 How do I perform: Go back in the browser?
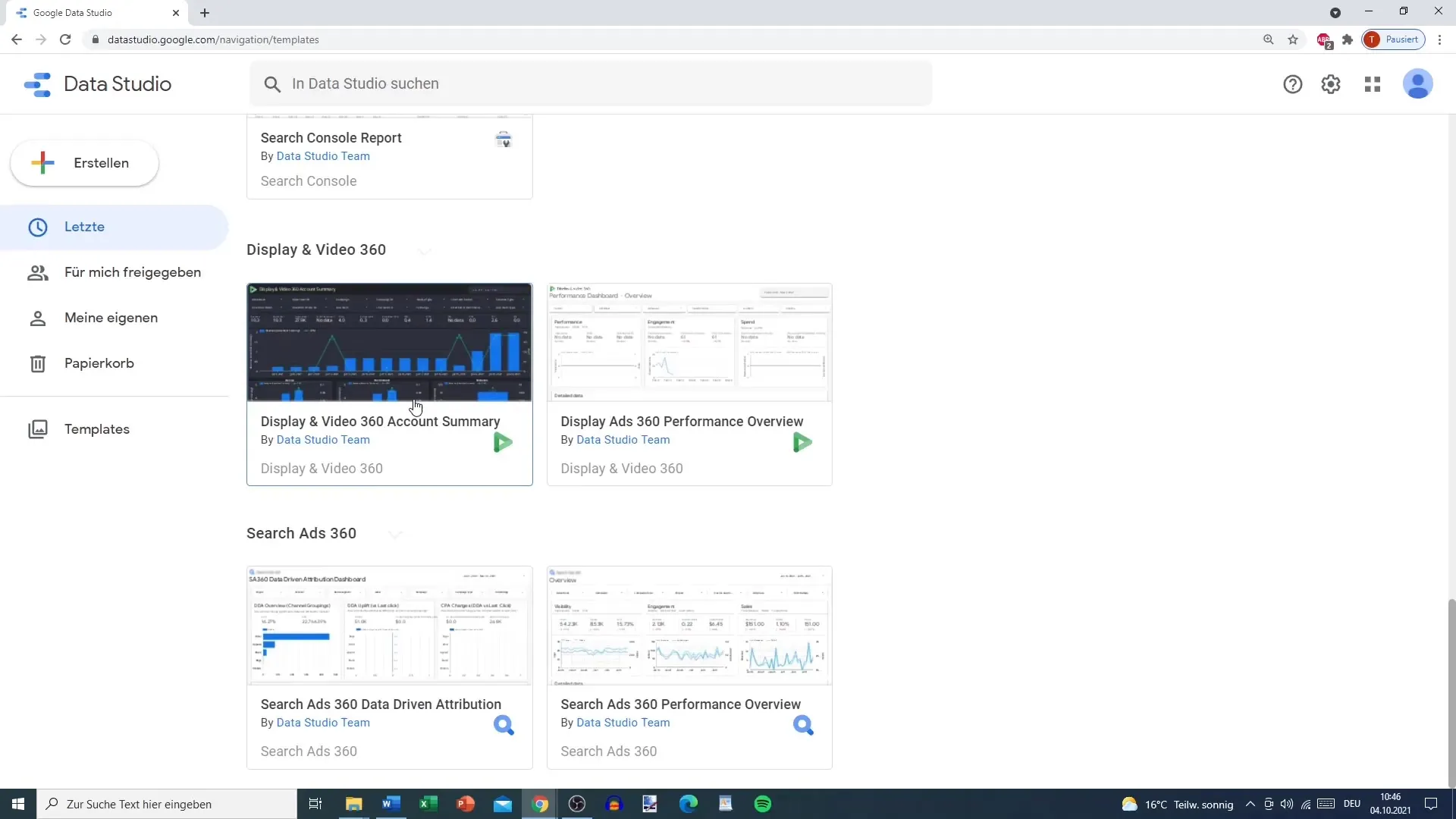pyautogui.click(x=17, y=39)
